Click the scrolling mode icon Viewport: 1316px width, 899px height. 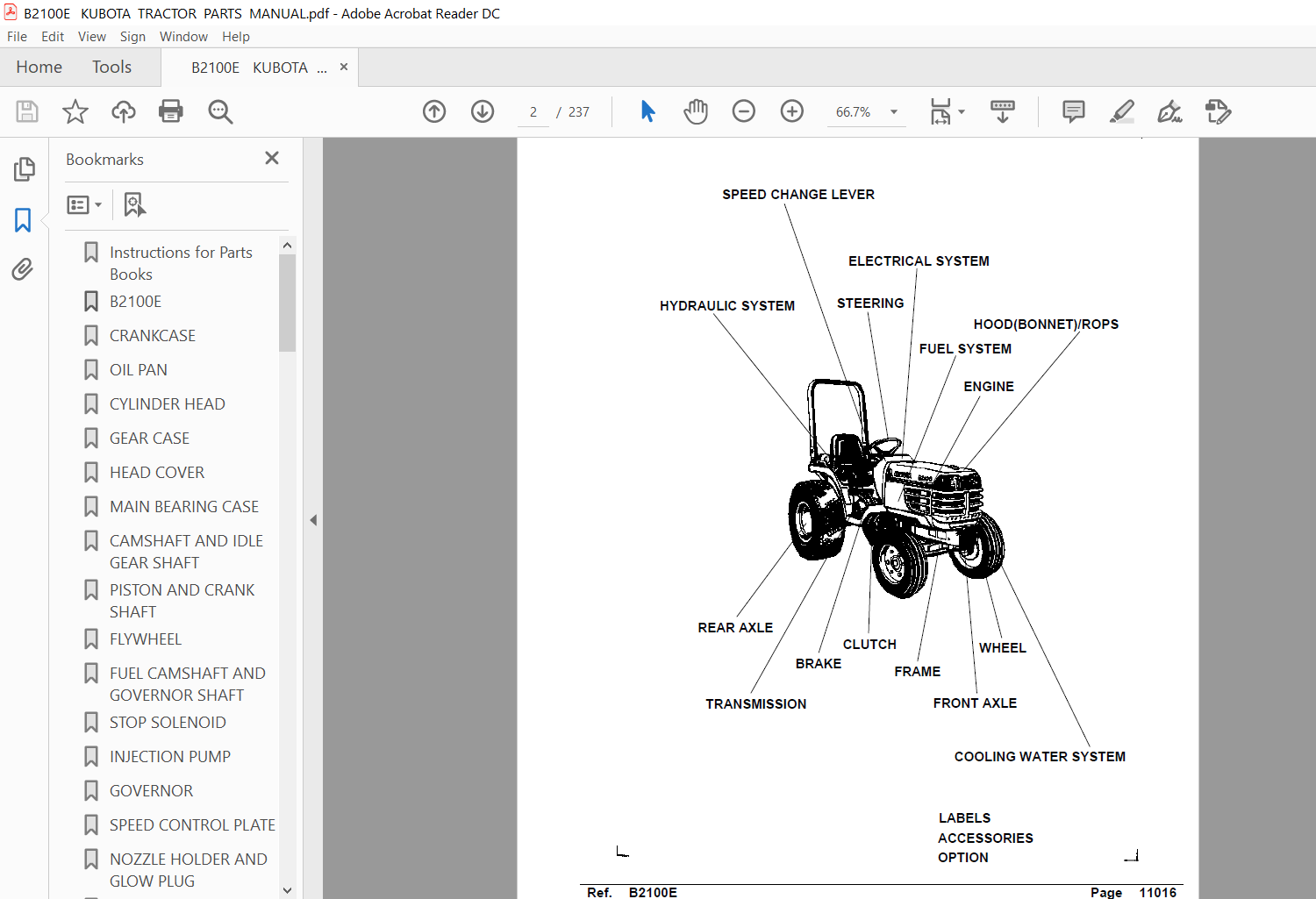tap(1003, 111)
